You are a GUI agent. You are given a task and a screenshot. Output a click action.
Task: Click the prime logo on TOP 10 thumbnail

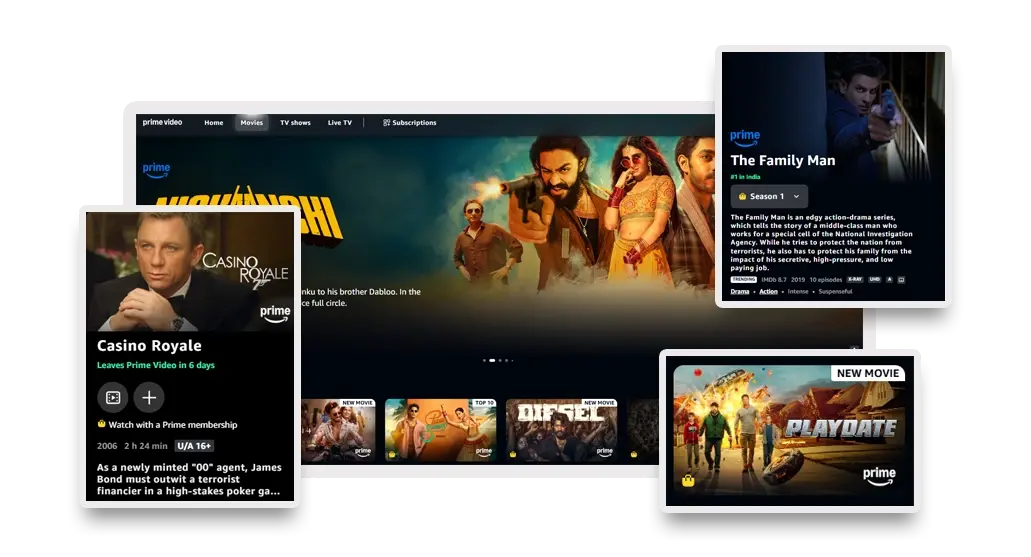pyautogui.click(x=483, y=451)
